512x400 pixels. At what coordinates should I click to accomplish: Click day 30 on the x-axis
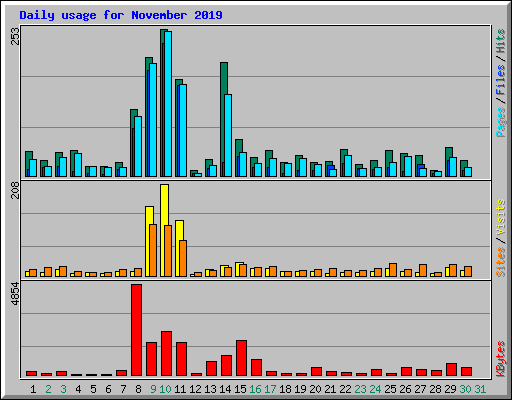click(465, 389)
